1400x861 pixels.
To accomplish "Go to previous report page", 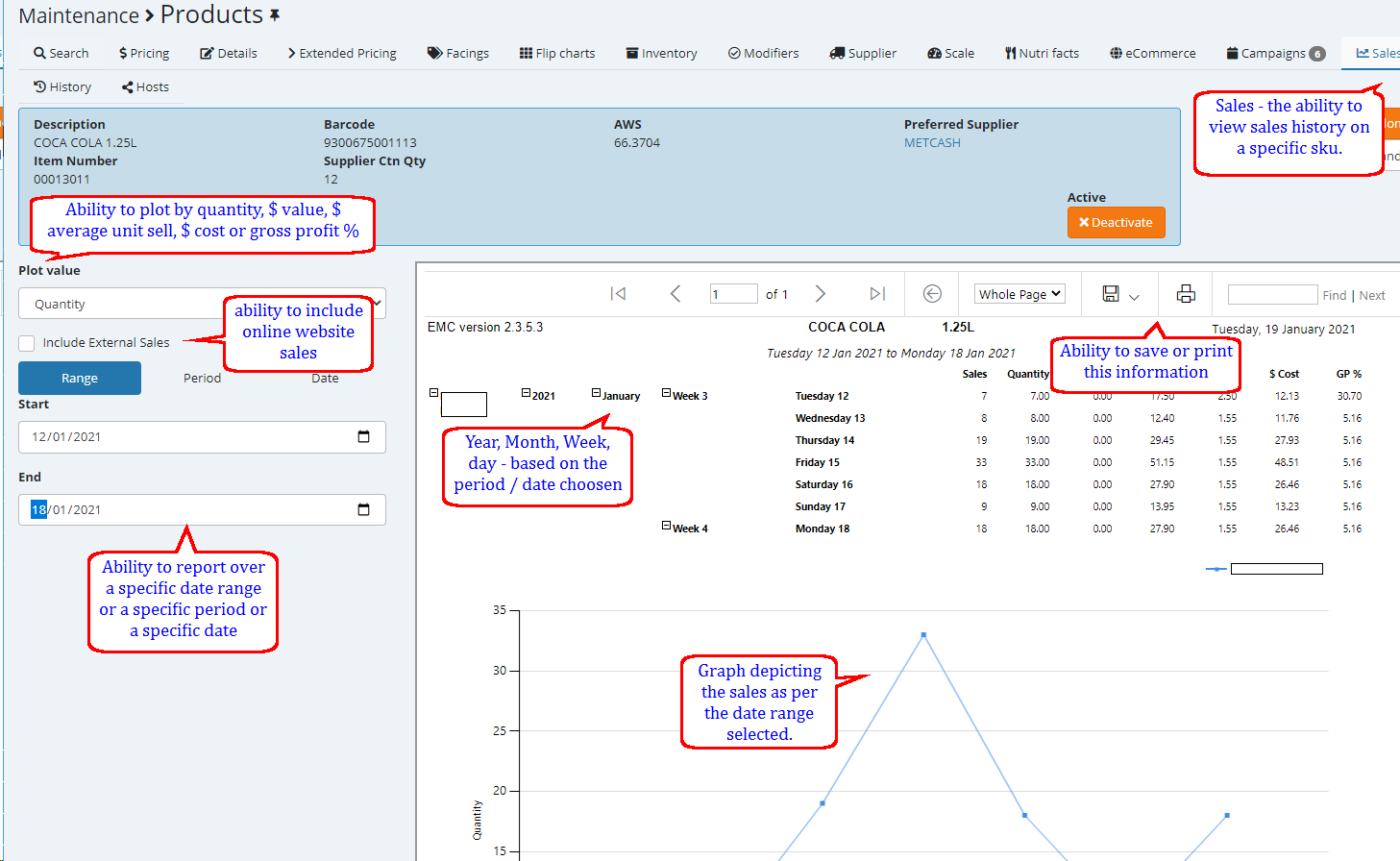I will (675, 294).
